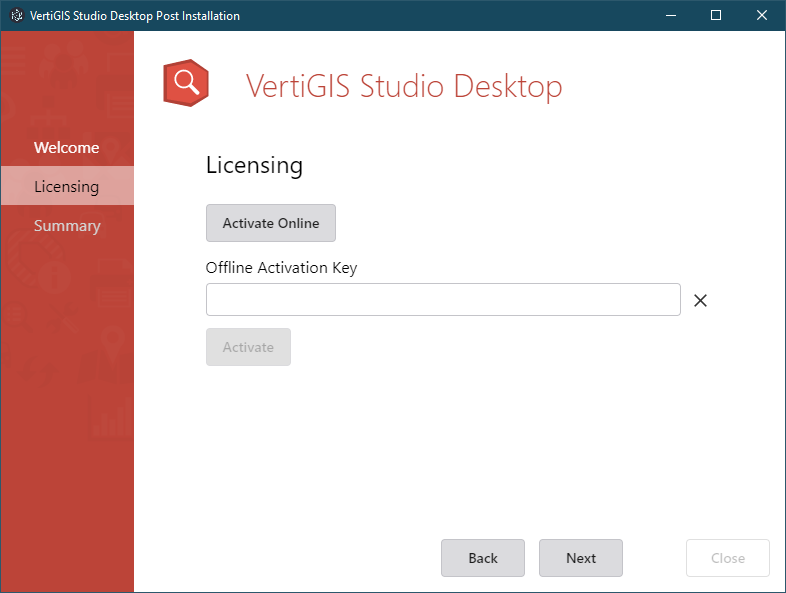Click the Licensing page heading
This screenshot has width=786, height=593.
tap(254, 165)
